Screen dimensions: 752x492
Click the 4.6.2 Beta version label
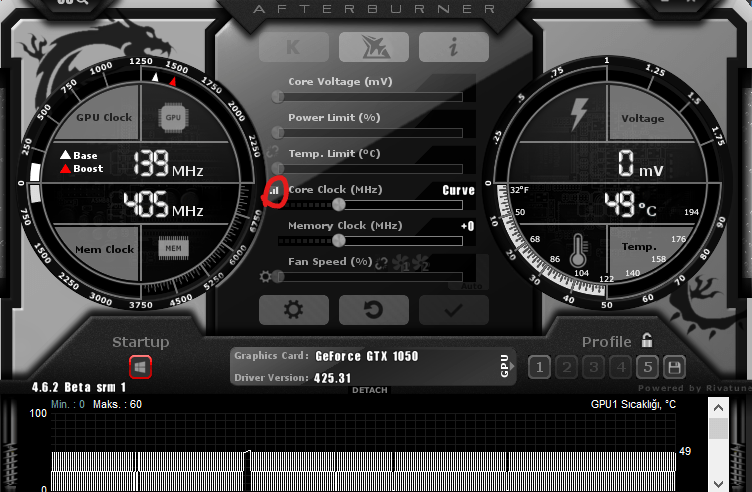79,387
